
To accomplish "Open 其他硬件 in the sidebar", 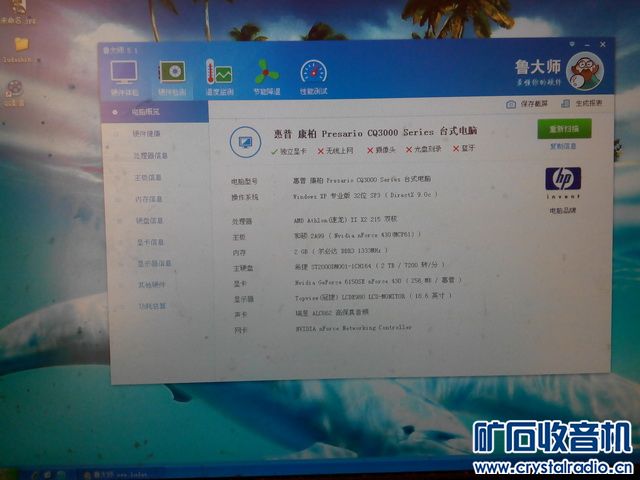I will coord(152,284).
